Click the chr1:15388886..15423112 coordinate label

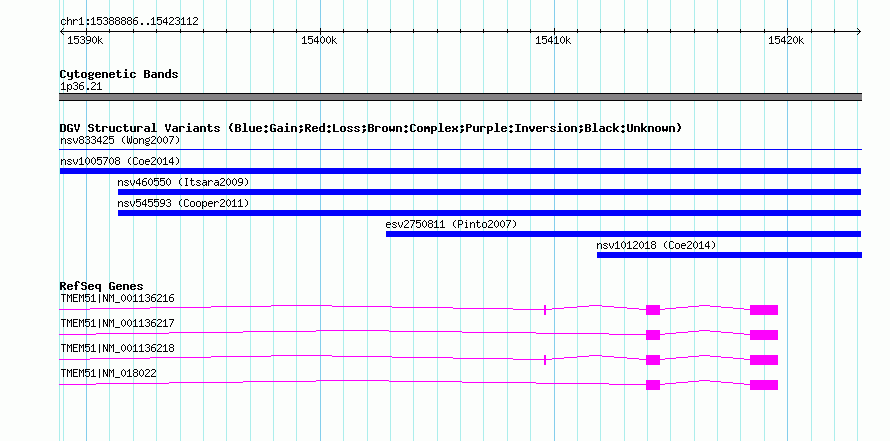(129, 21)
